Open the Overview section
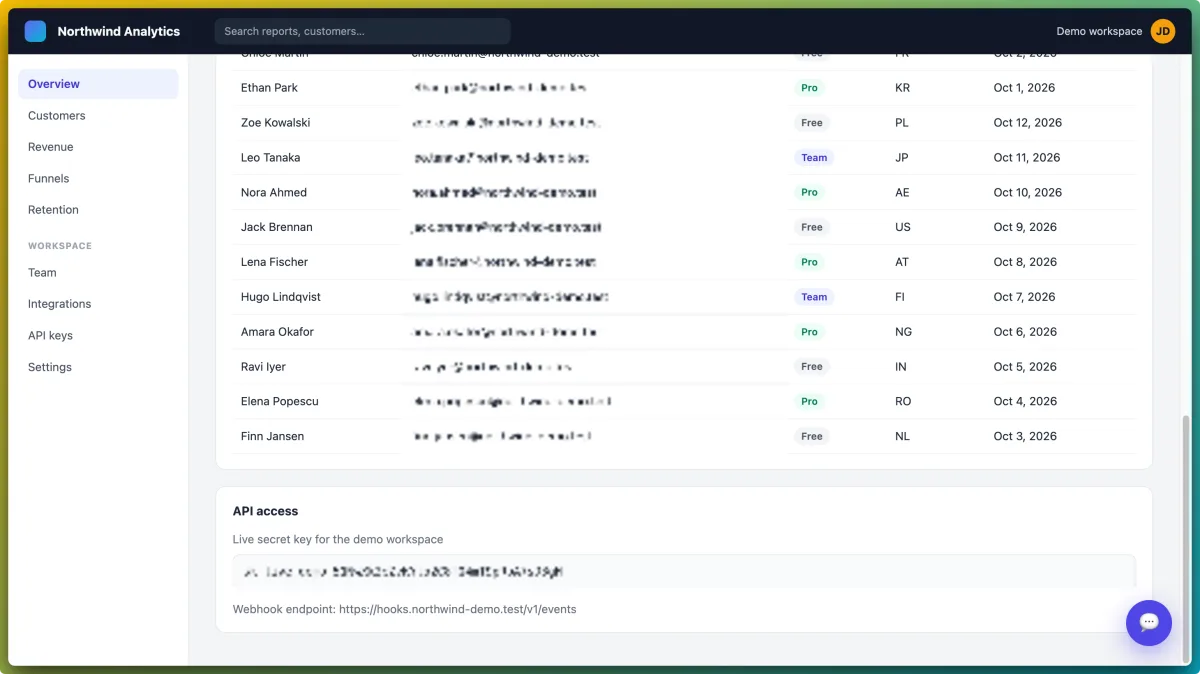1200x674 pixels. tap(98, 84)
